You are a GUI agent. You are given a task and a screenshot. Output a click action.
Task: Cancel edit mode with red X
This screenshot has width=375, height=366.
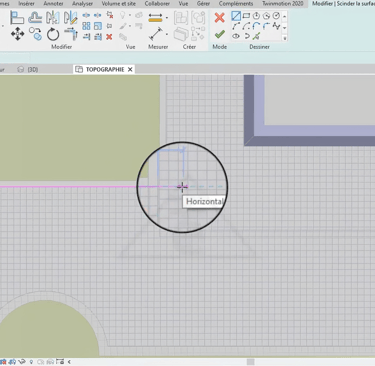click(x=219, y=18)
